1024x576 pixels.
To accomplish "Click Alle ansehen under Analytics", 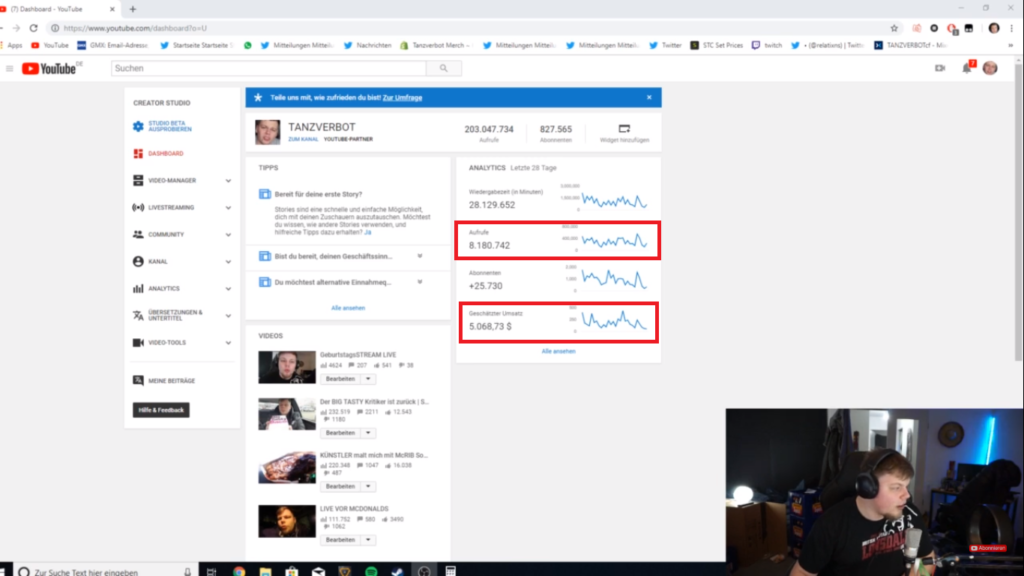I will click(558, 351).
